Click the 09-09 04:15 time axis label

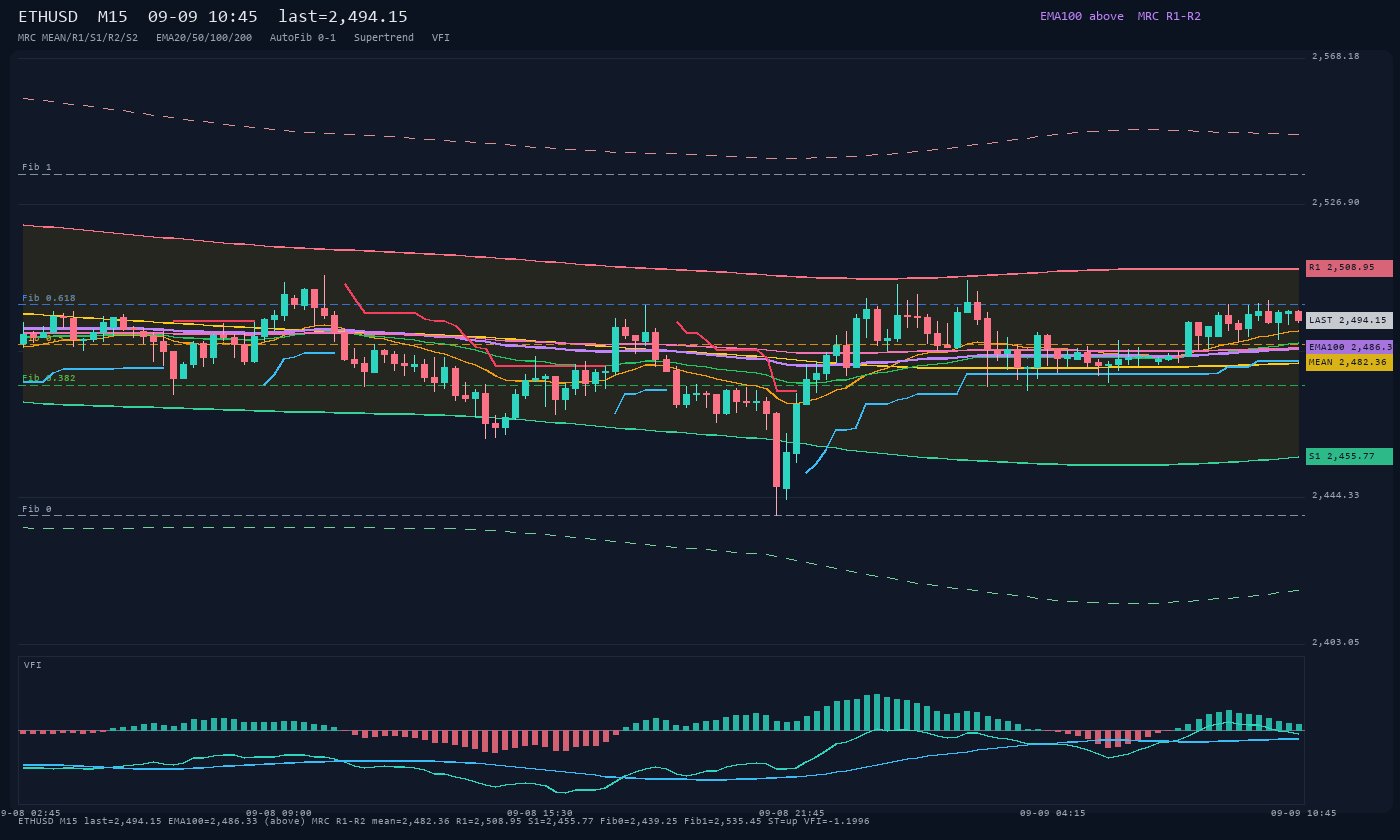click(x=1052, y=813)
